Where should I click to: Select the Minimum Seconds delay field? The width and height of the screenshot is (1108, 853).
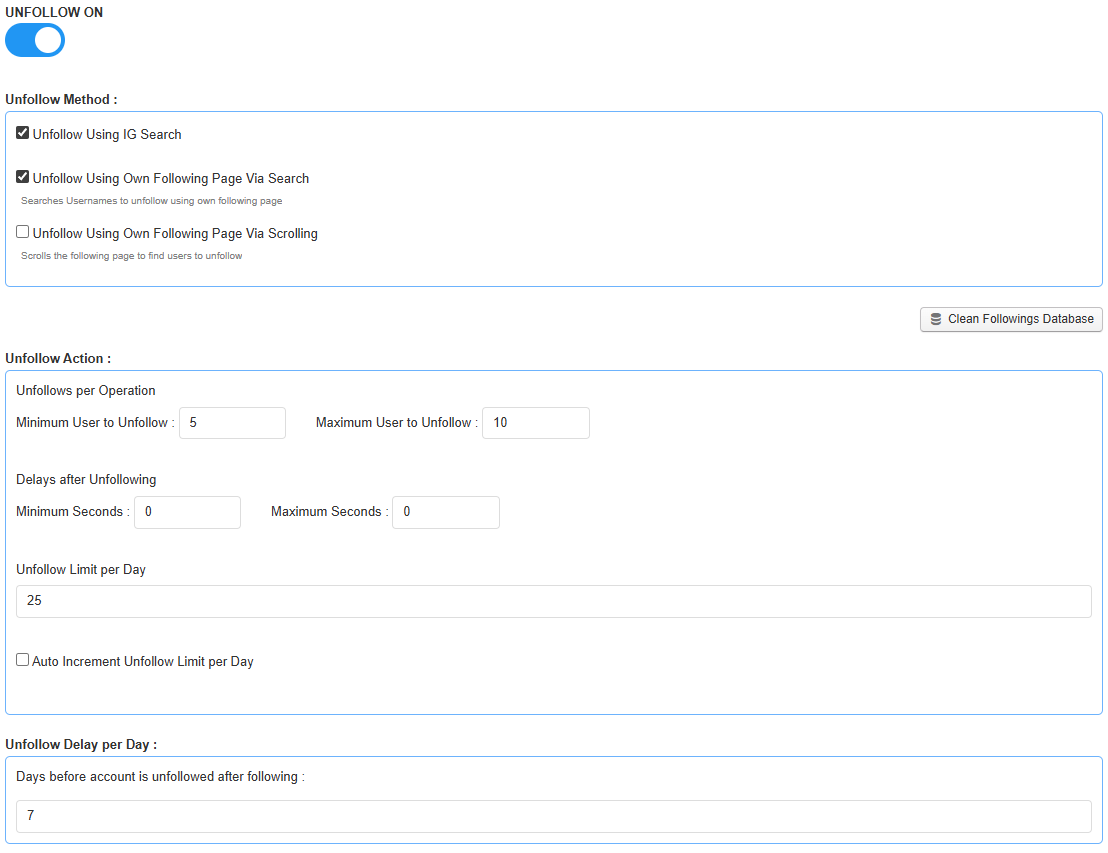click(x=187, y=512)
